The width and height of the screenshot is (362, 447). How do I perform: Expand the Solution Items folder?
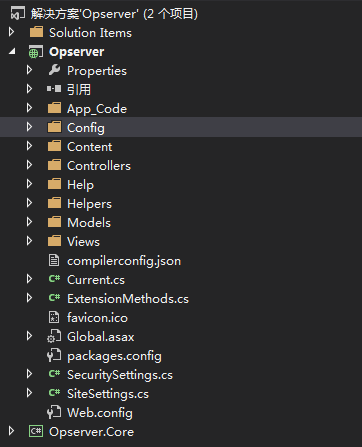(x=12, y=32)
